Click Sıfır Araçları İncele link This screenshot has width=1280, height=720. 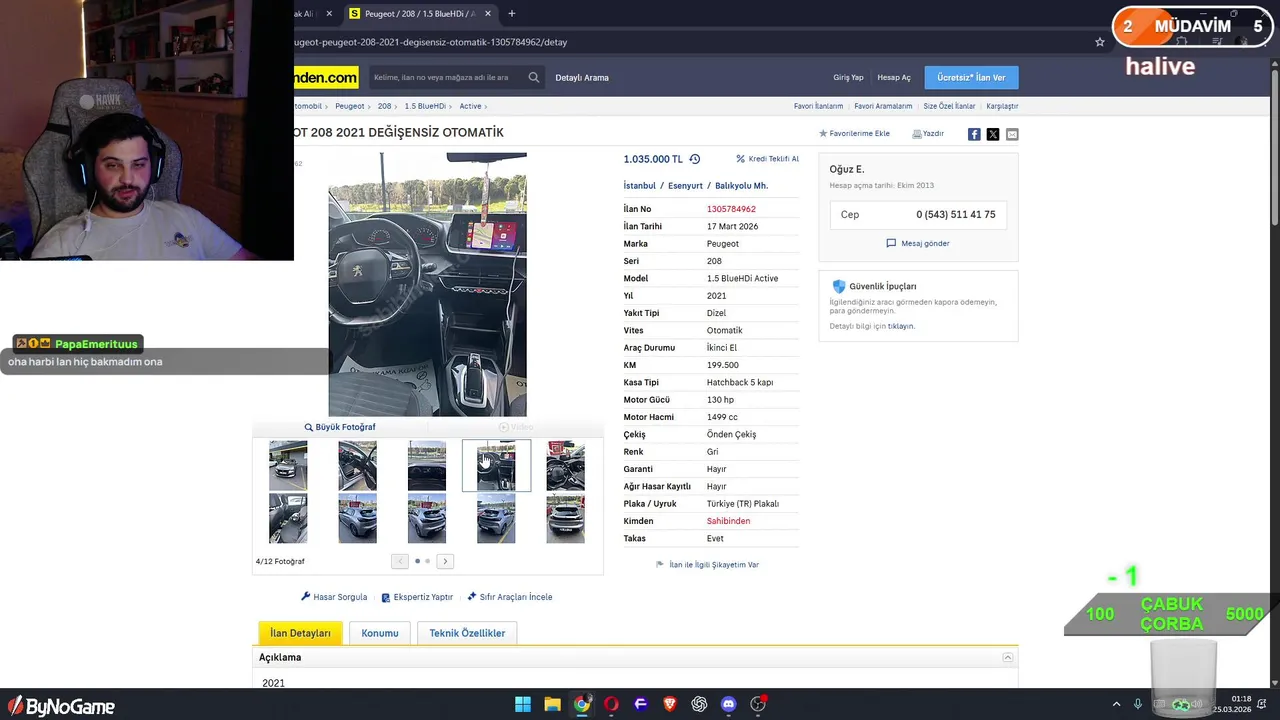510,597
